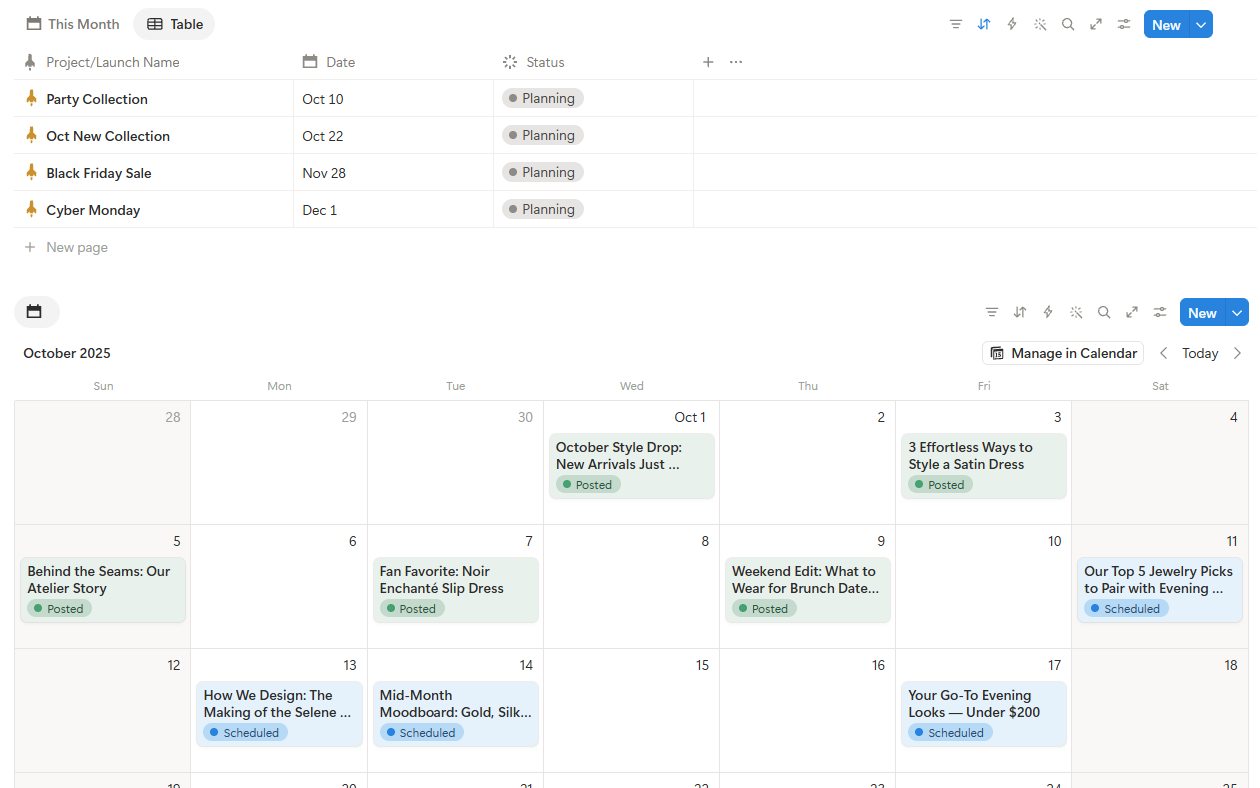
Task: Click New button in table toolbar
Action: point(1166,25)
